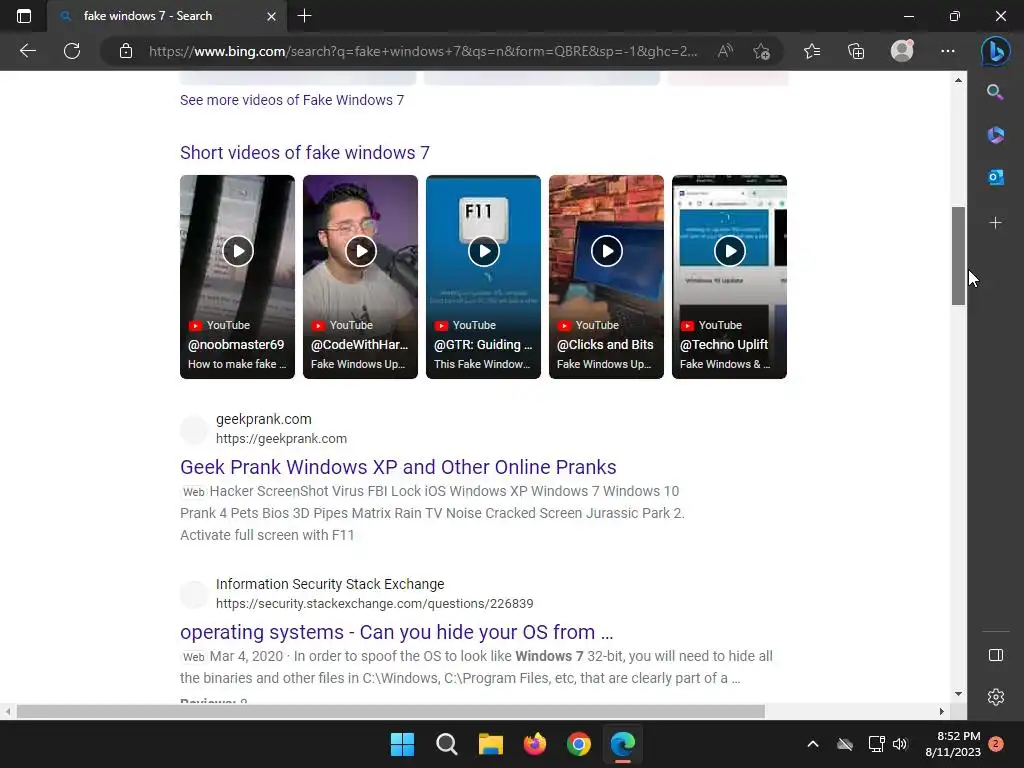Open sidebar settings gear
Viewport: 1024px width, 768px height.
click(x=995, y=697)
